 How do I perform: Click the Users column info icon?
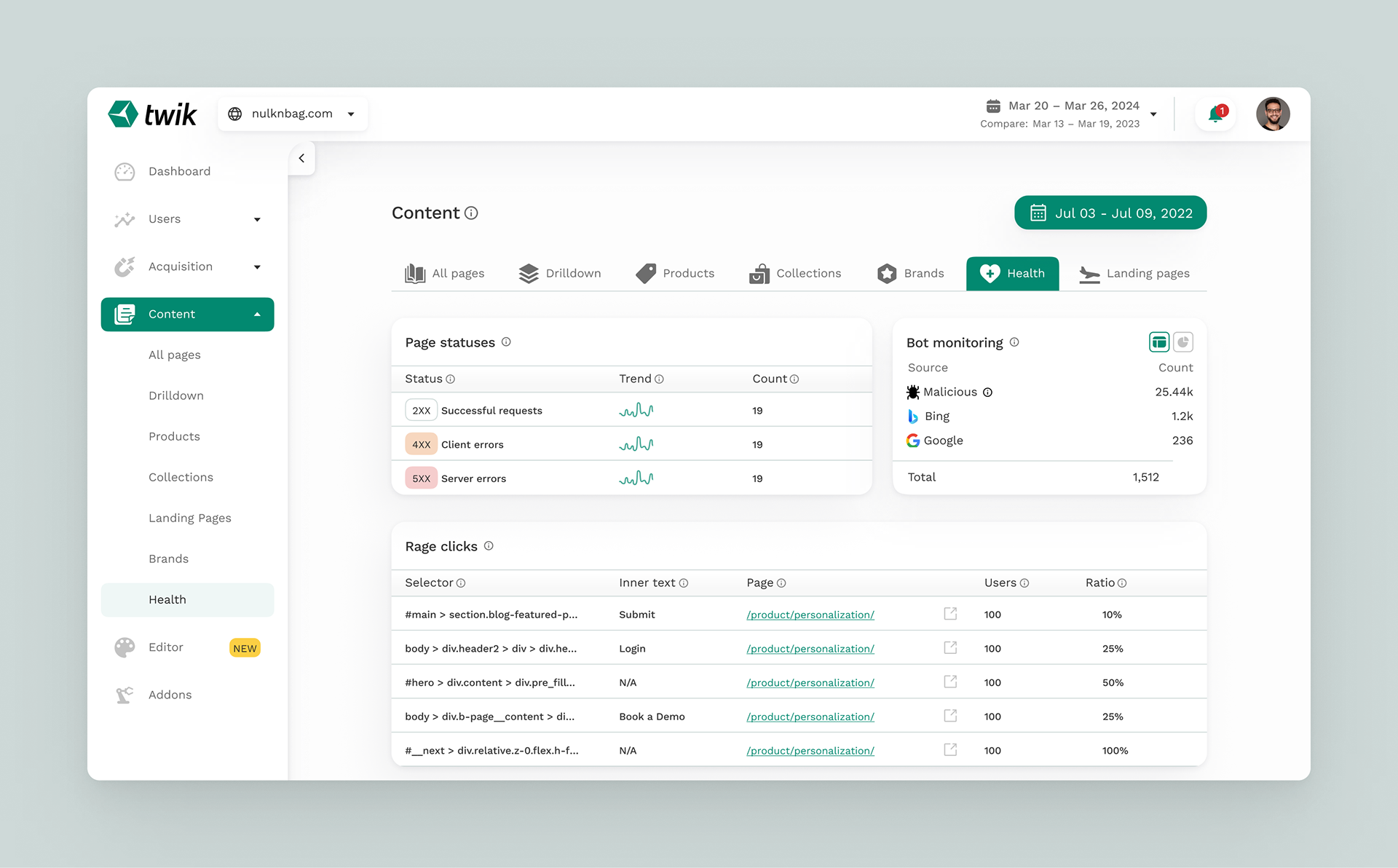click(1024, 583)
